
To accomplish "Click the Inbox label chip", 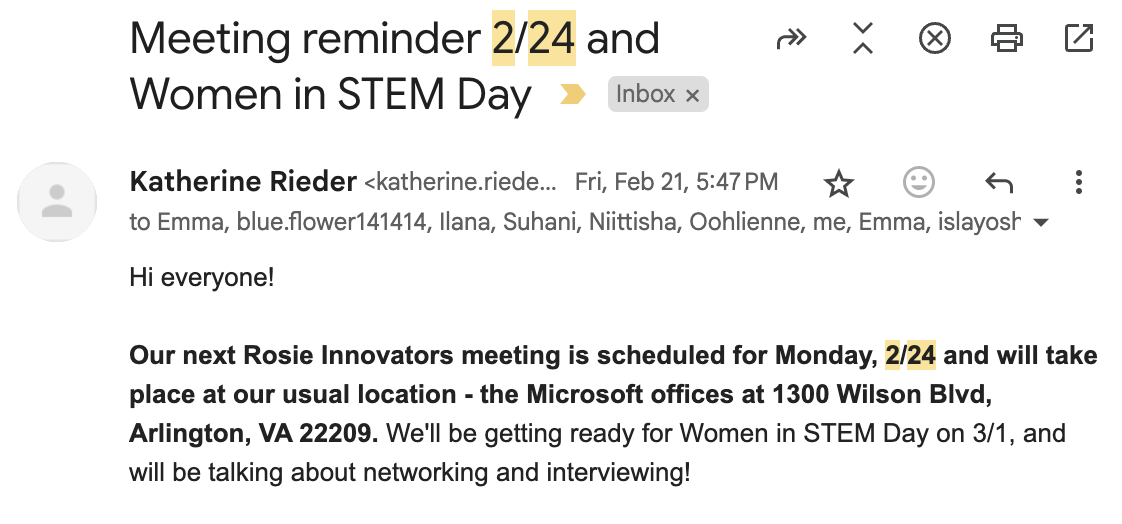I will click(x=645, y=94).
